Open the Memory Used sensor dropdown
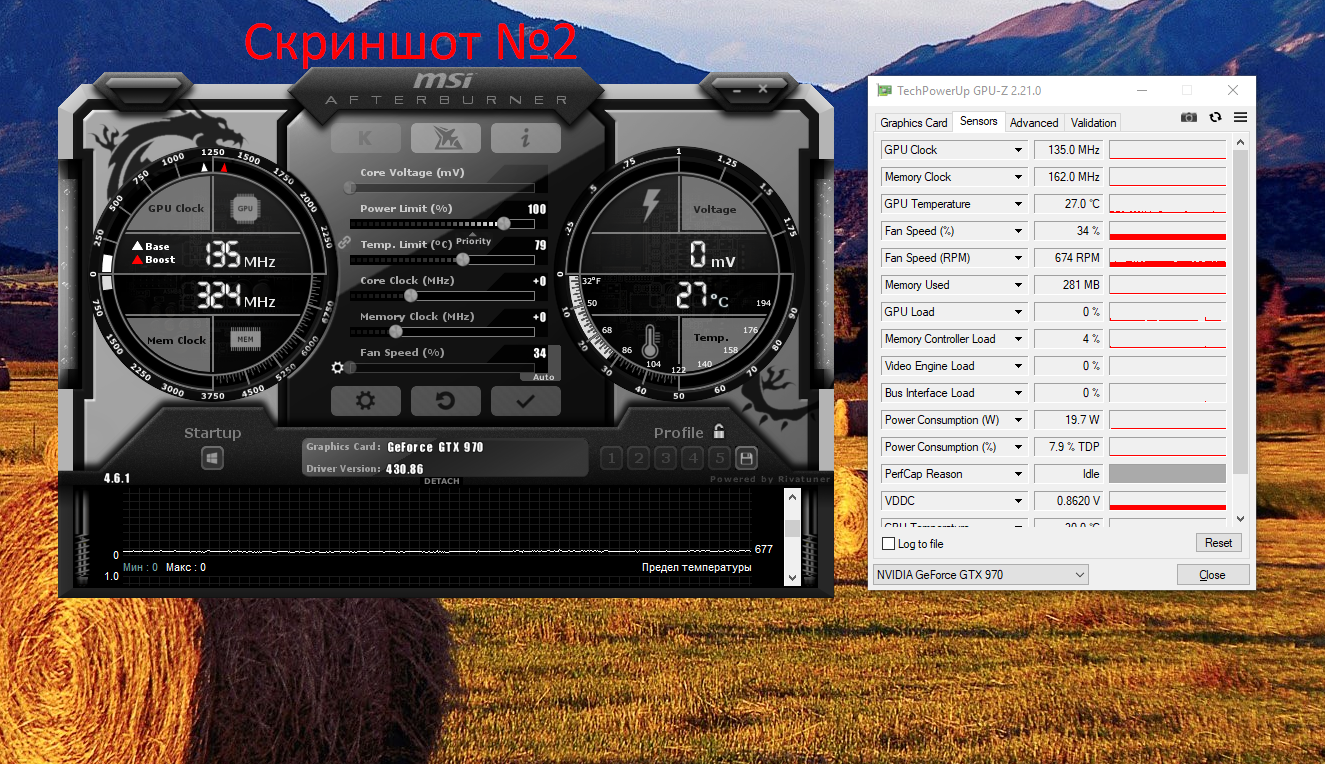 click(1019, 285)
